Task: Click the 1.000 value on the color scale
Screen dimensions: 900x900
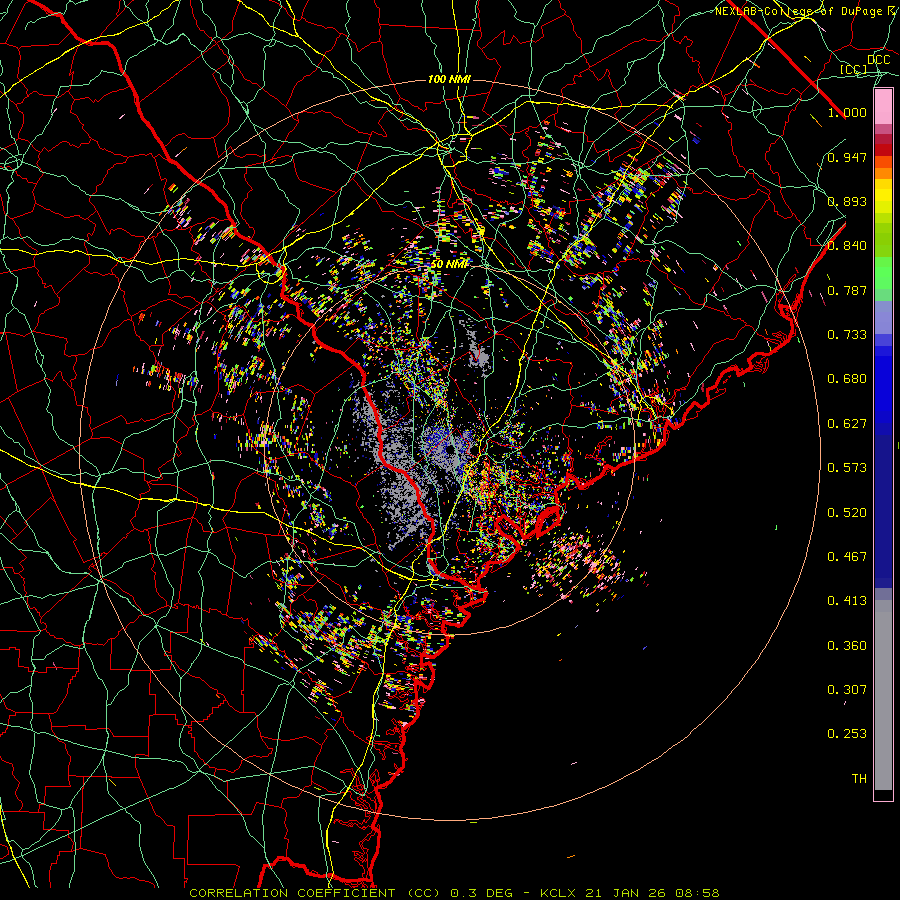Action: [847, 112]
